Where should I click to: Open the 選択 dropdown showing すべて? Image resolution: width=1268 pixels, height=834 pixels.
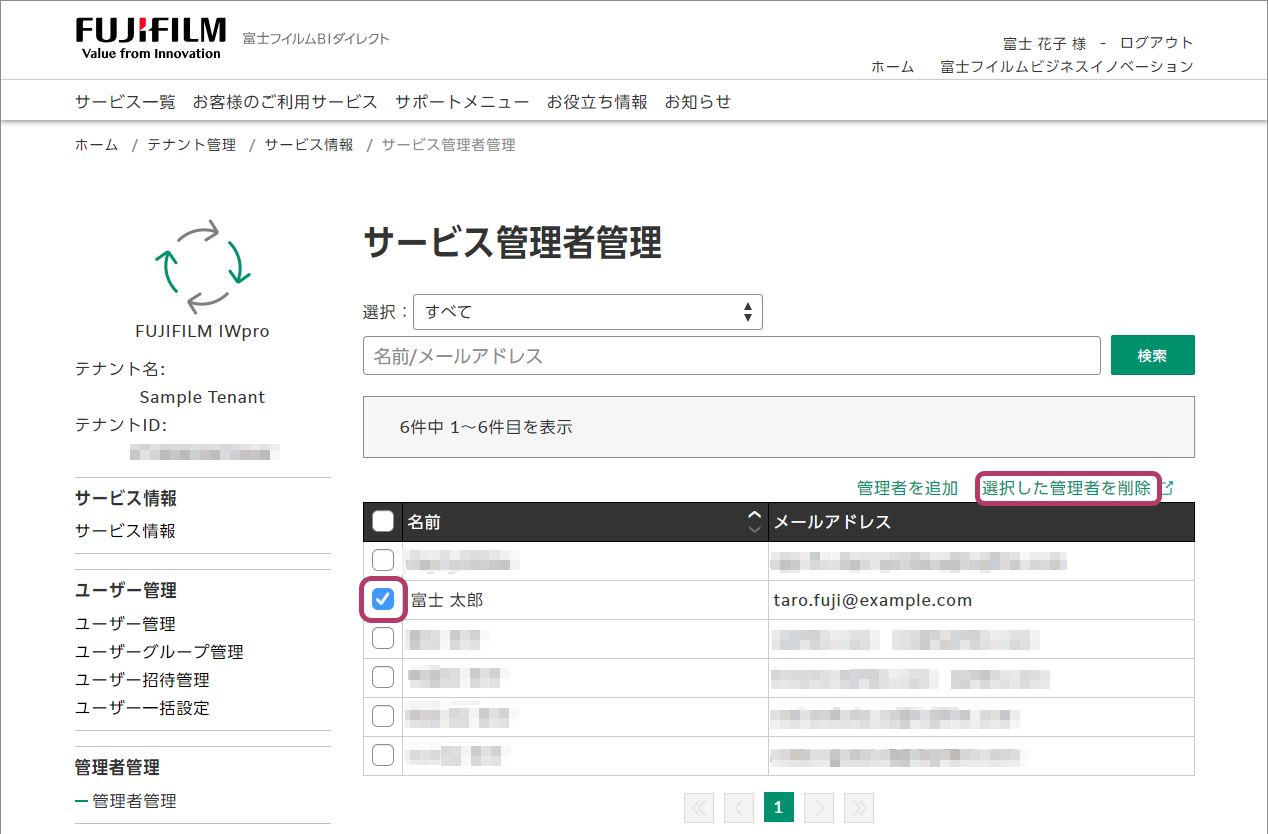click(x=588, y=312)
